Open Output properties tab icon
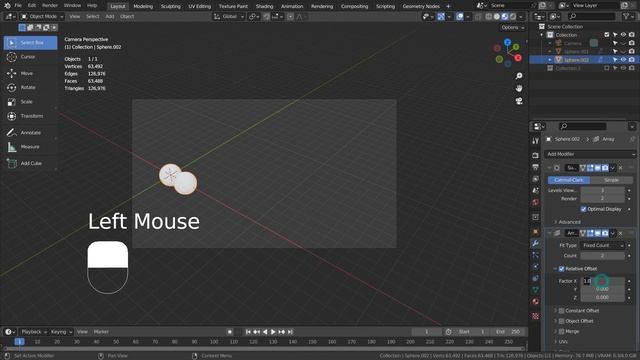 [536, 167]
